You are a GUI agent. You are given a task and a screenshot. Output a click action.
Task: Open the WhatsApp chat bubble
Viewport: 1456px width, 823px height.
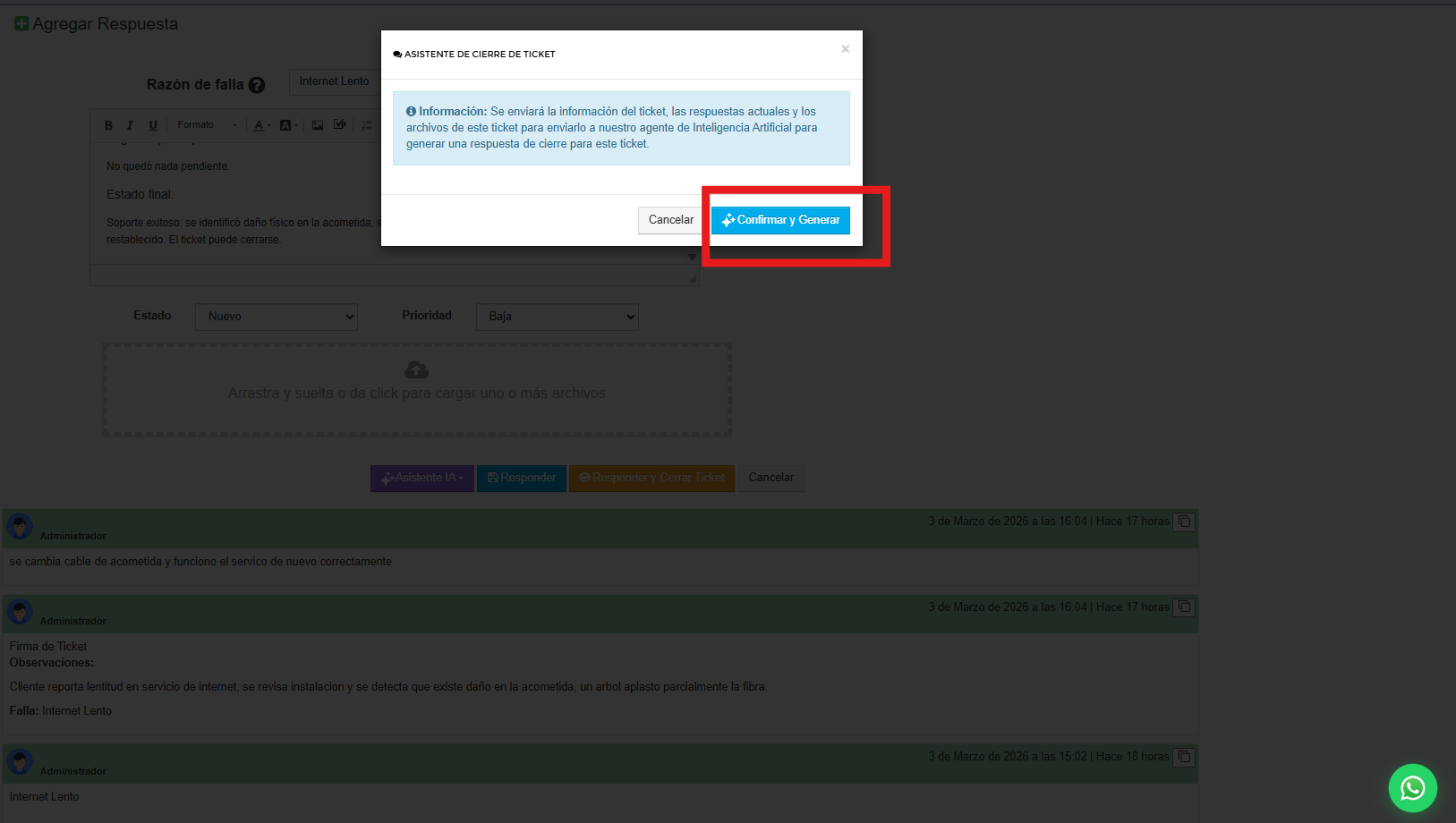tap(1412, 787)
